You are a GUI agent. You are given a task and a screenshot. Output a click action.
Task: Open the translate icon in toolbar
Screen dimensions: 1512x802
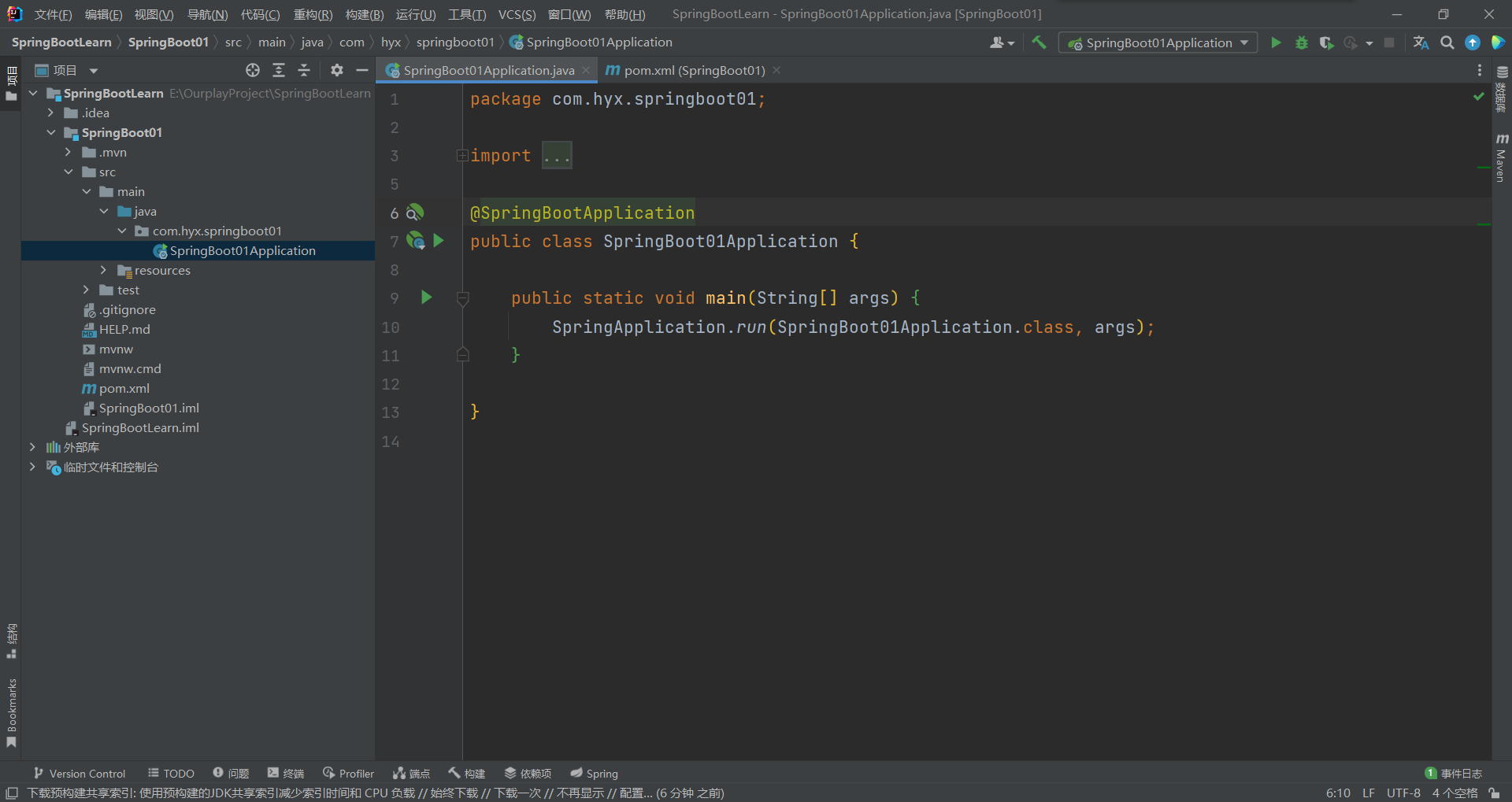(x=1421, y=43)
